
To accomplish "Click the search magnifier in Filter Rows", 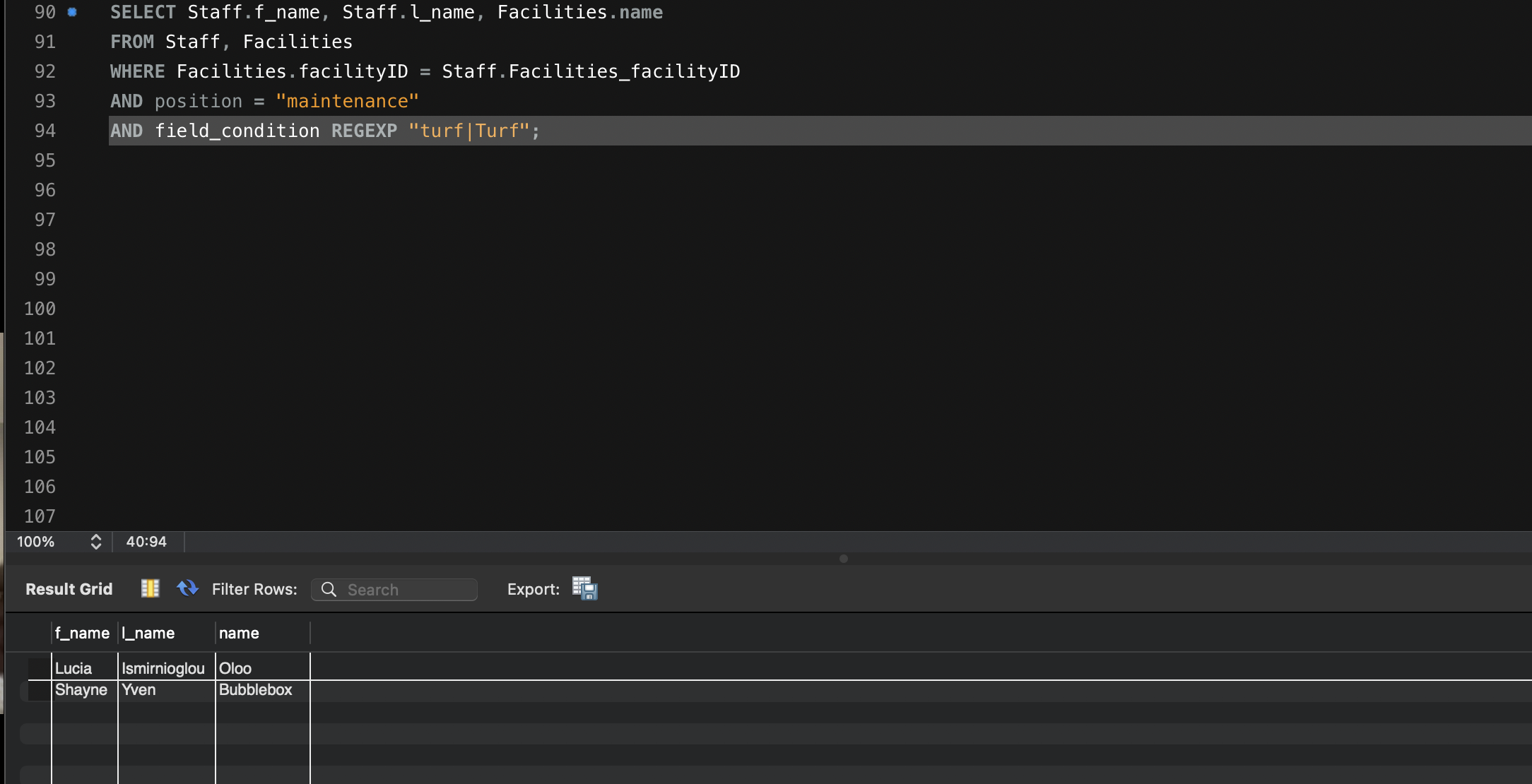I will pyautogui.click(x=328, y=589).
